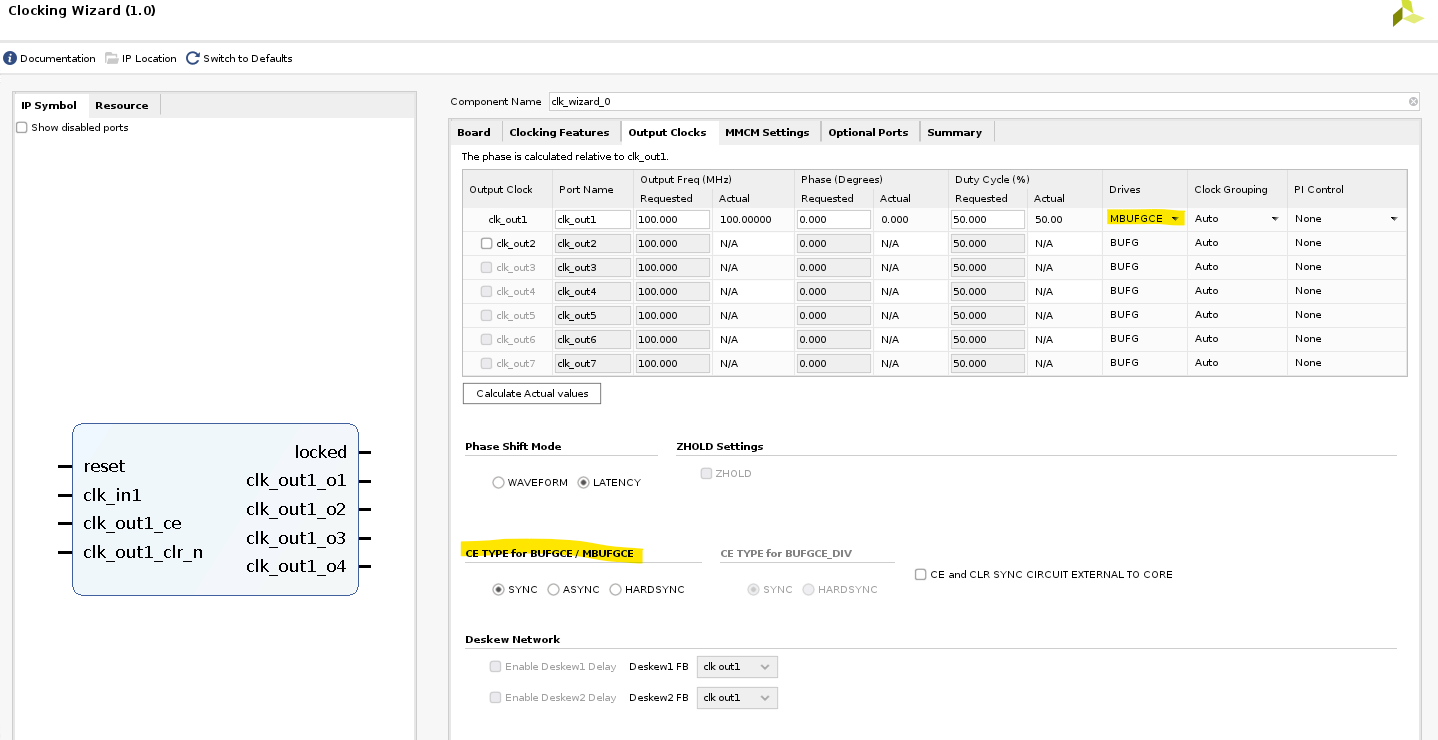1438x740 pixels.
Task: Switch to the Summary tab
Action: coord(954,131)
